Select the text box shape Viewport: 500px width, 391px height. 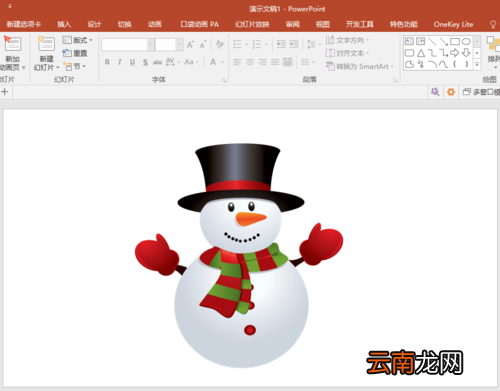point(409,41)
